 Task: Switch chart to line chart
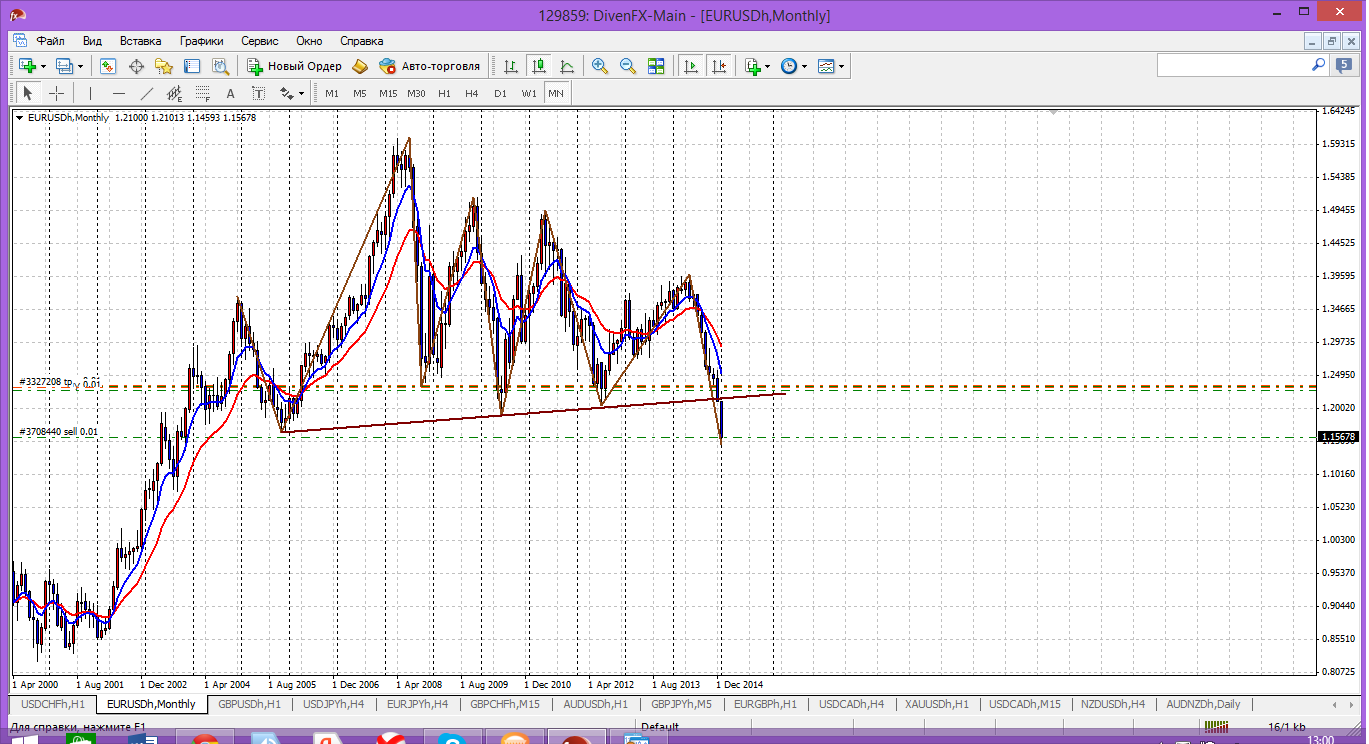point(567,66)
